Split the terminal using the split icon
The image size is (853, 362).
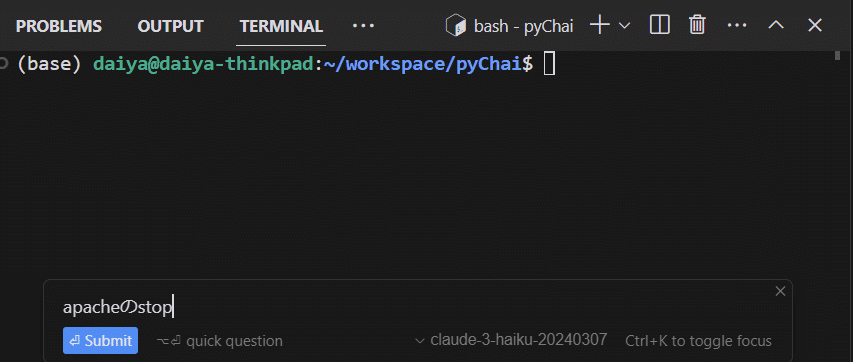[x=659, y=25]
